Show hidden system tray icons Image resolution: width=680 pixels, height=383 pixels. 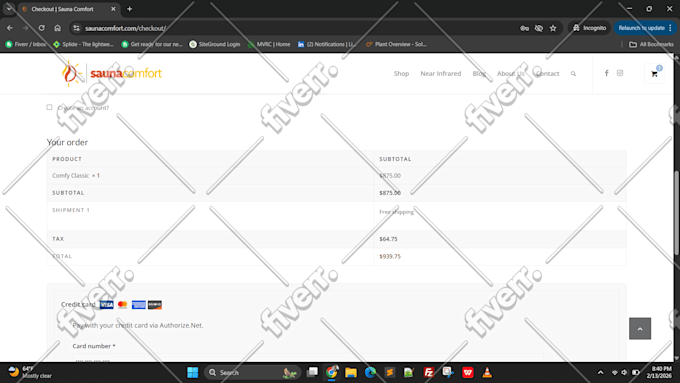coord(601,373)
